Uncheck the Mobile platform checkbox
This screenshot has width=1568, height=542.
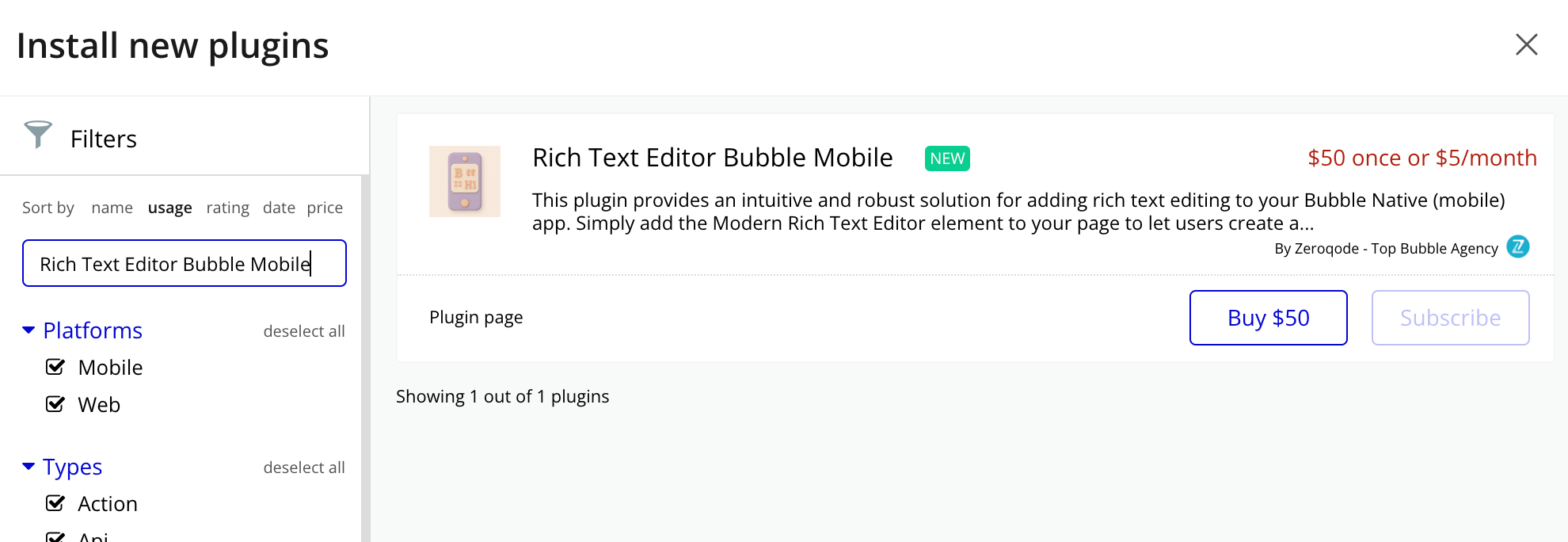55,367
